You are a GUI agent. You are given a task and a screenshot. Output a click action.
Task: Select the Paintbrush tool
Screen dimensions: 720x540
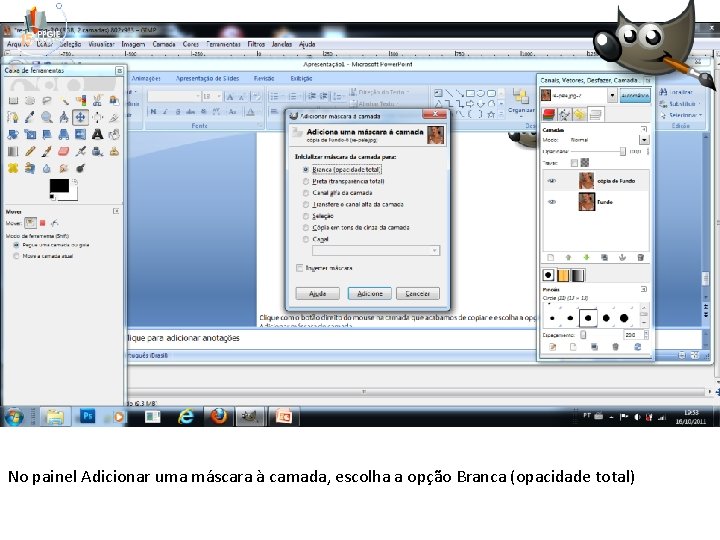click(46, 152)
